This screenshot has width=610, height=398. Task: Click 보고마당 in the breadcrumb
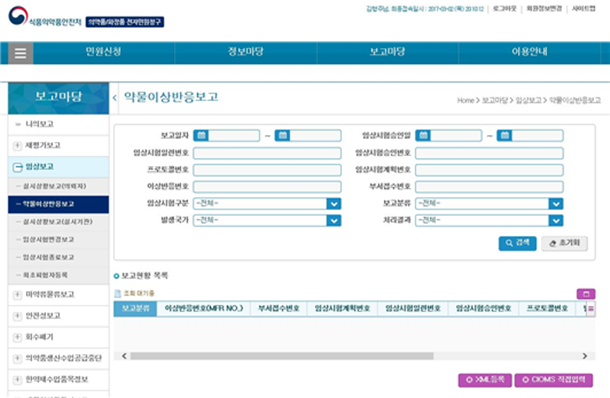point(495,100)
